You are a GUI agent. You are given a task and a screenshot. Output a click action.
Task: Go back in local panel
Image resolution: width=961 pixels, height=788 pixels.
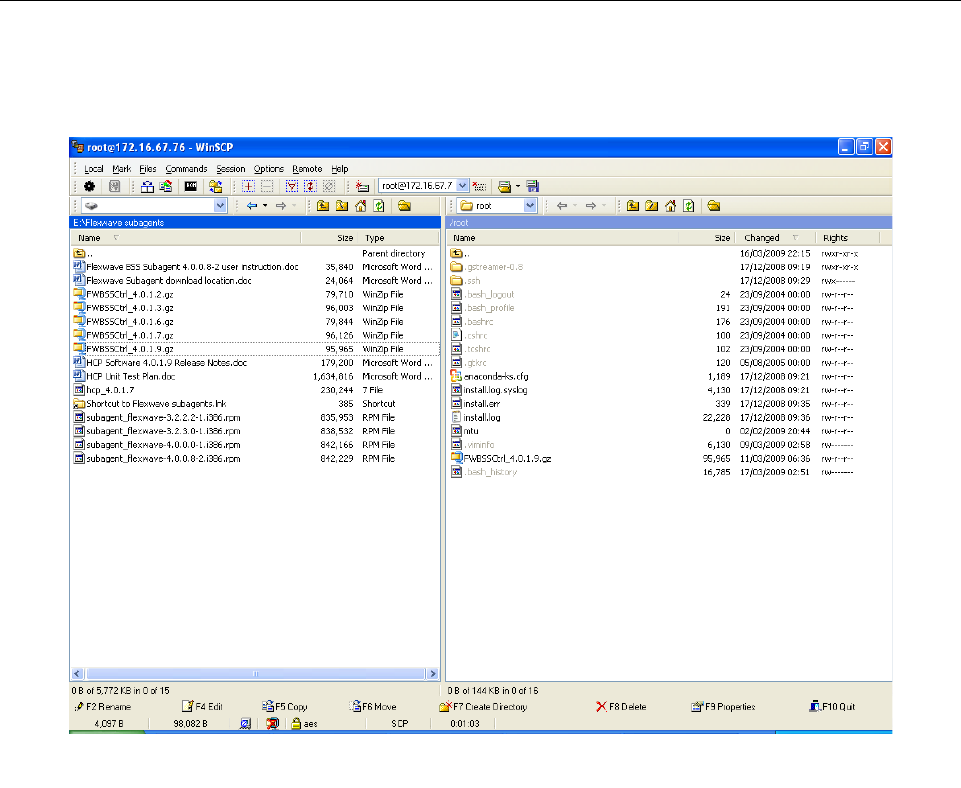pyautogui.click(x=251, y=206)
